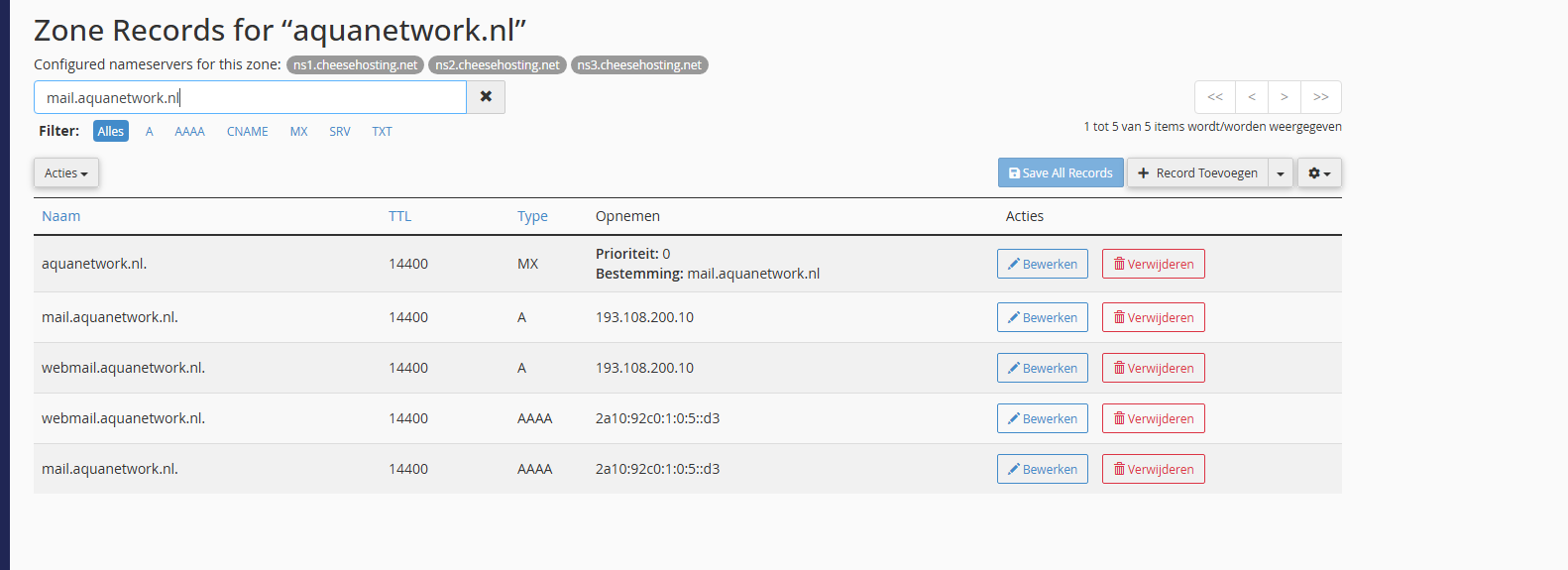Image resolution: width=1568 pixels, height=570 pixels.
Task: Expand the arrow beside Record Toevoegen
Action: click(1281, 173)
